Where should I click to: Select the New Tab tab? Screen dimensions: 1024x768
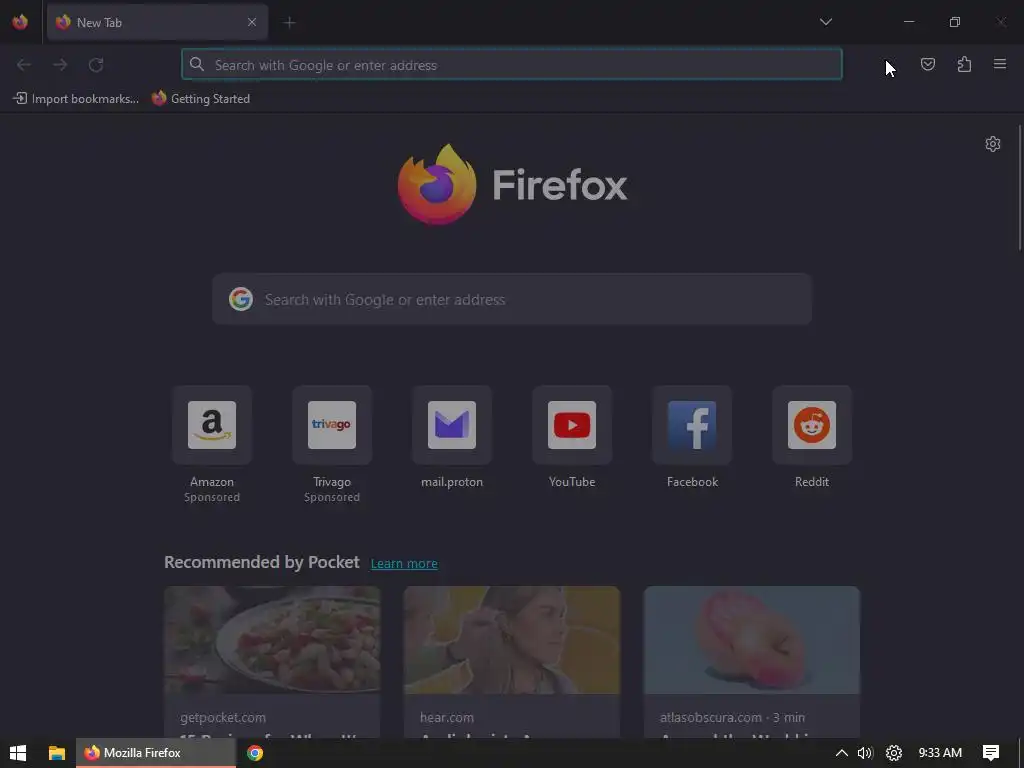[157, 22]
